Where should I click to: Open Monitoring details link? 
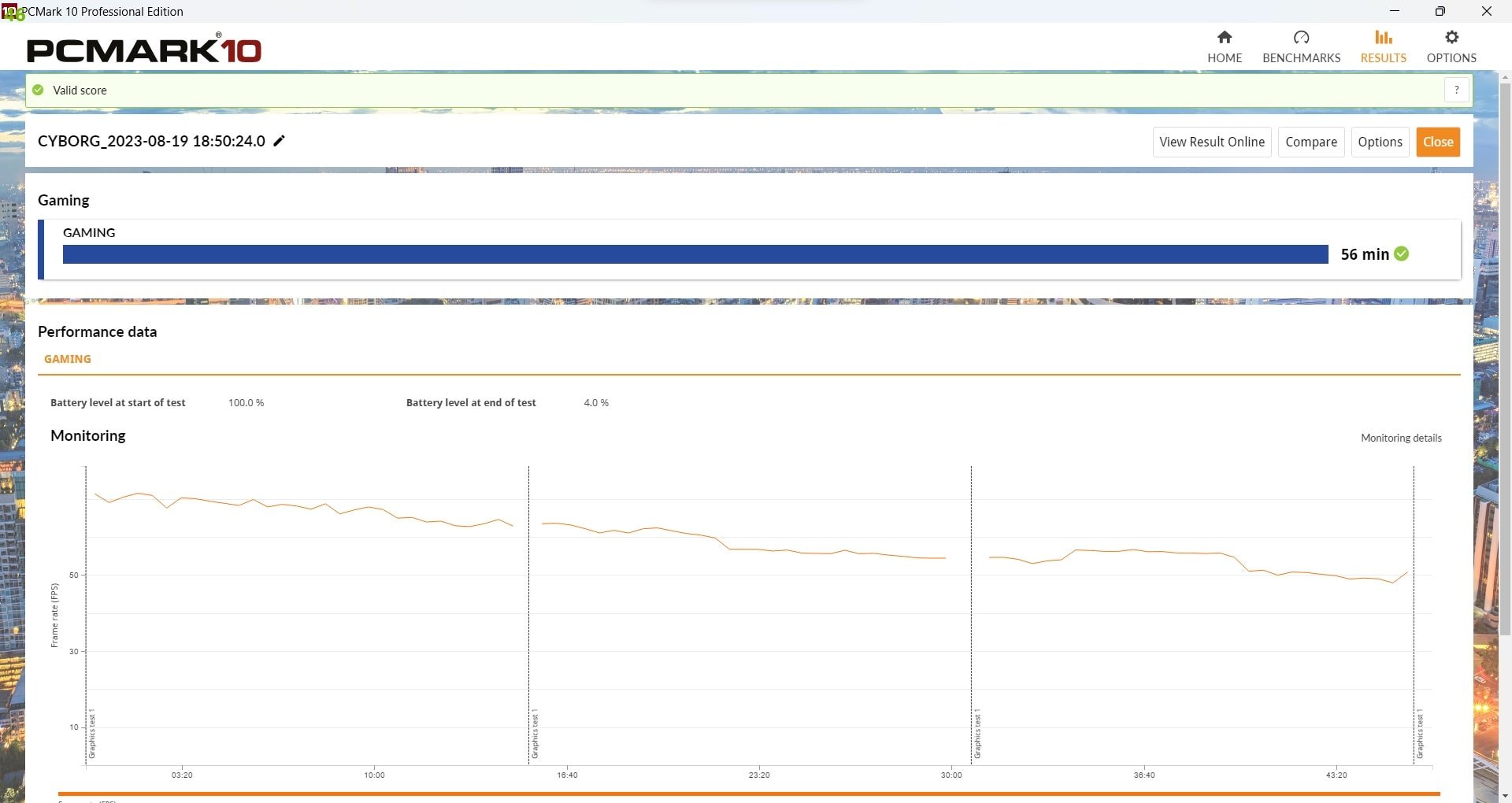[x=1401, y=438]
